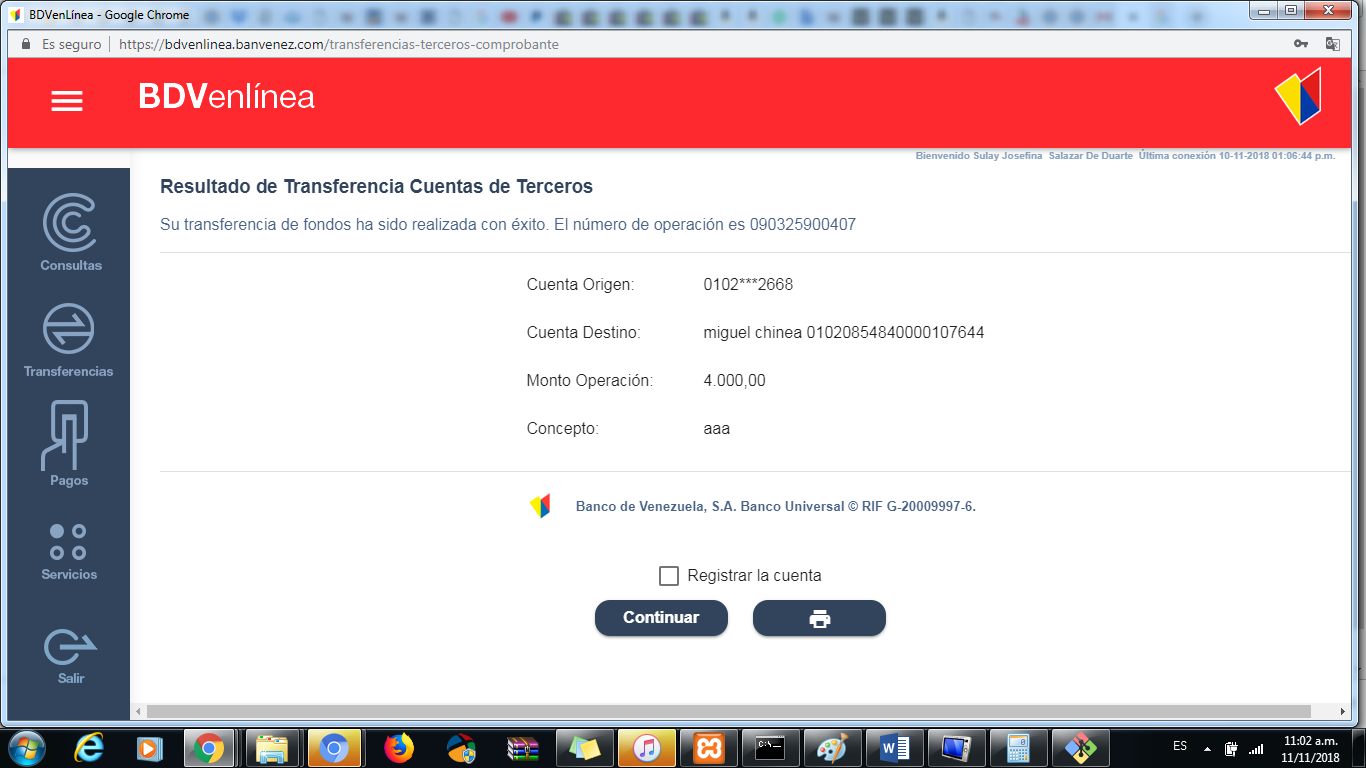Open Paint from taskbar
The width and height of the screenshot is (1366, 768).
point(833,747)
